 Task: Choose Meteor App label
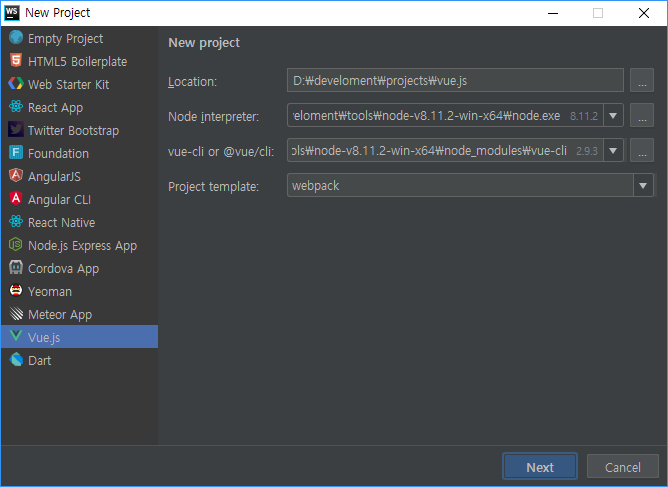pyautogui.click(x=60, y=315)
